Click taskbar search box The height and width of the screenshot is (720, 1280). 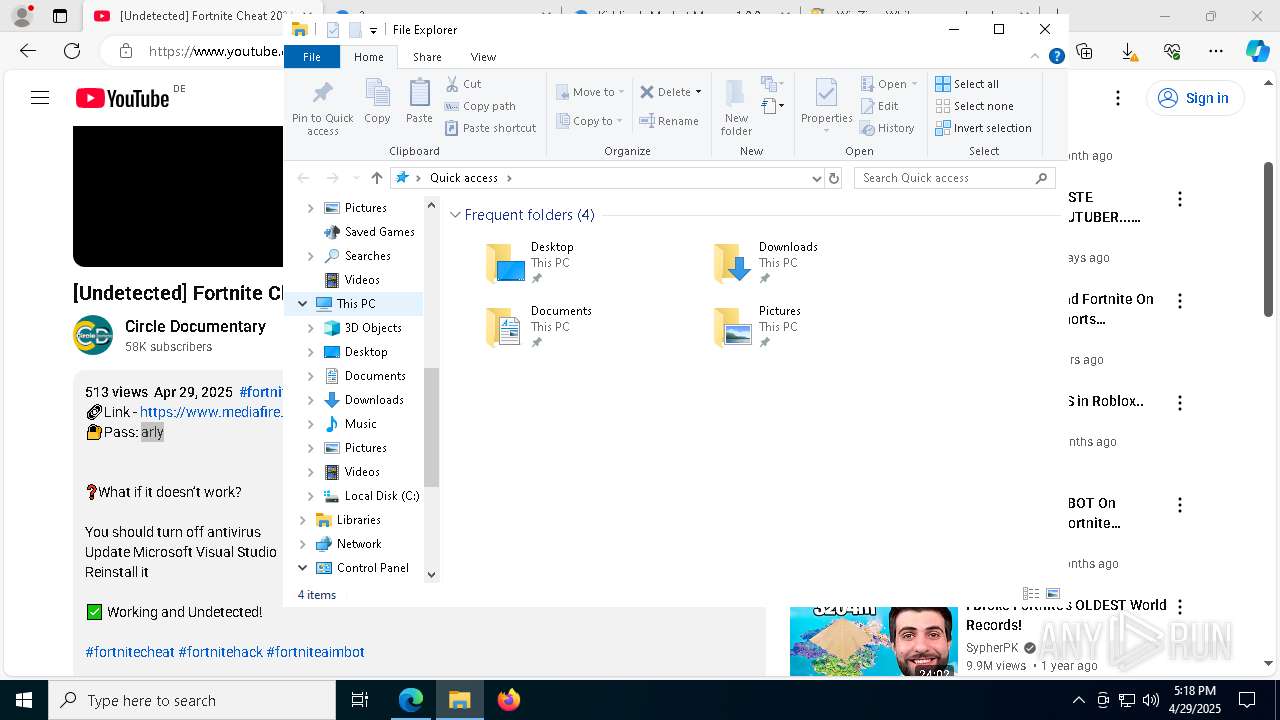[192, 701]
